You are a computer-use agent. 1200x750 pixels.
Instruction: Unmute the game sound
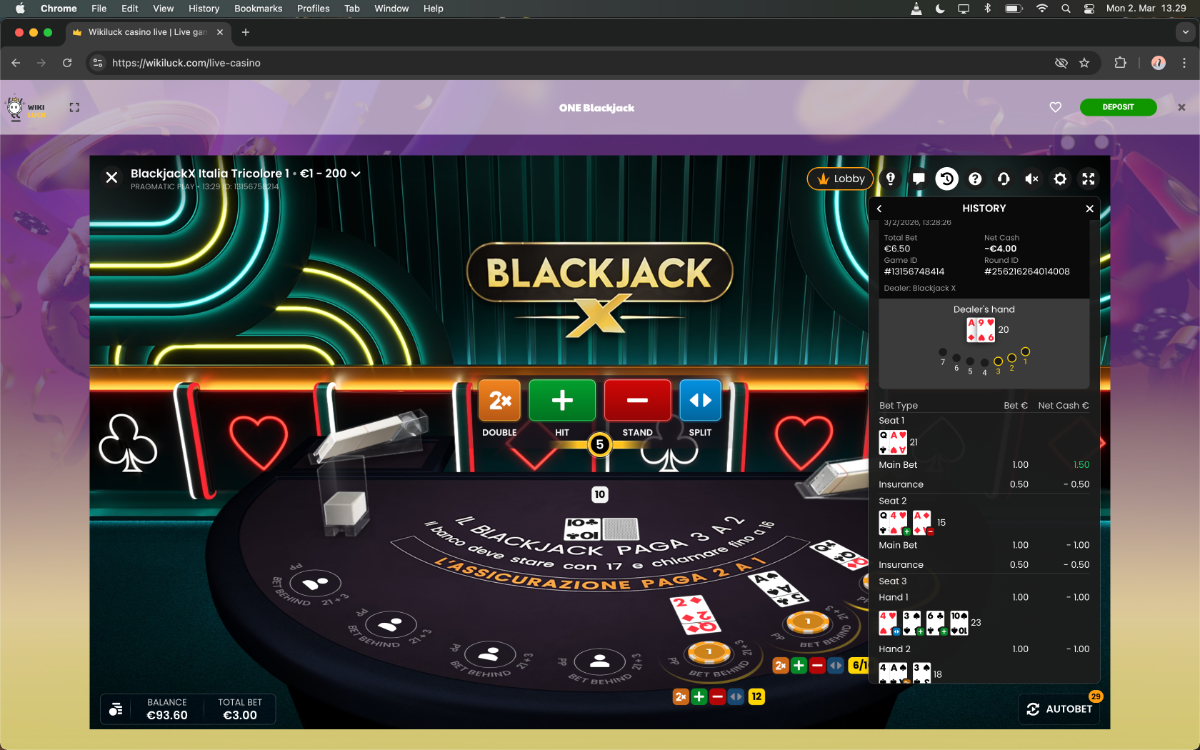coord(1031,179)
